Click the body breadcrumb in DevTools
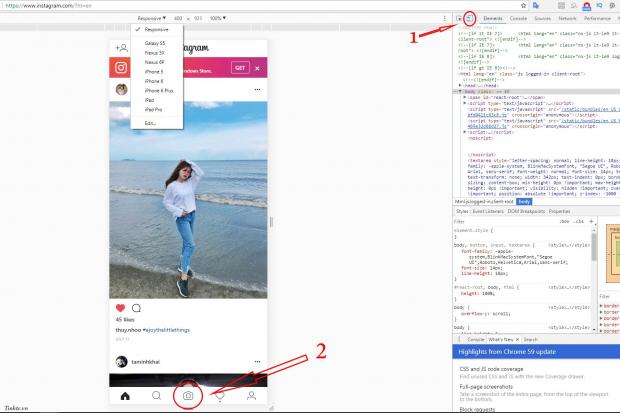The height and width of the screenshot is (413, 620). point(524,201)
